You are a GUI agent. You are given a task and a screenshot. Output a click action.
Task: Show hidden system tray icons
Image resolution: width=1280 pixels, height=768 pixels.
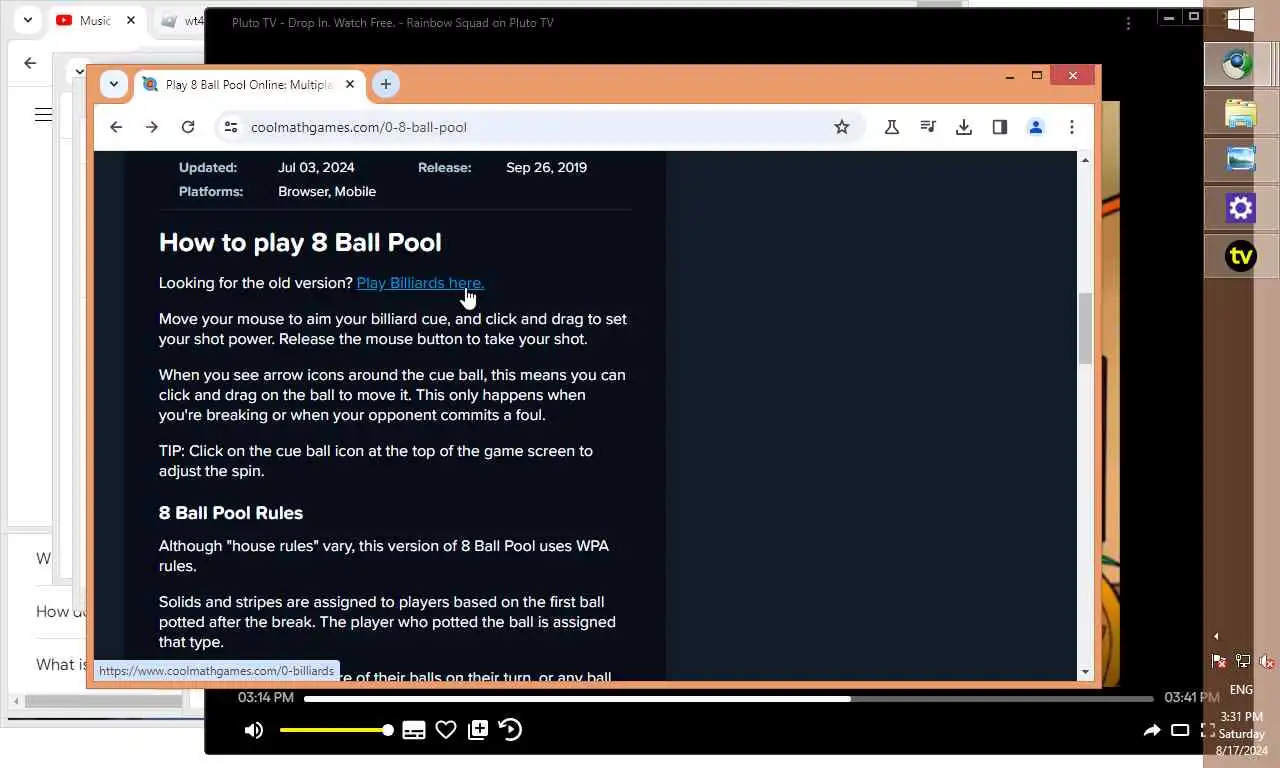1216,636
